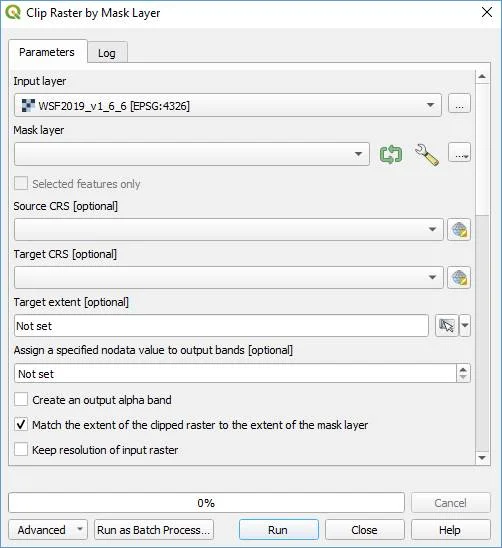Click Run as Batch Process button
This screenshot has width=502, height=548.
154,529
